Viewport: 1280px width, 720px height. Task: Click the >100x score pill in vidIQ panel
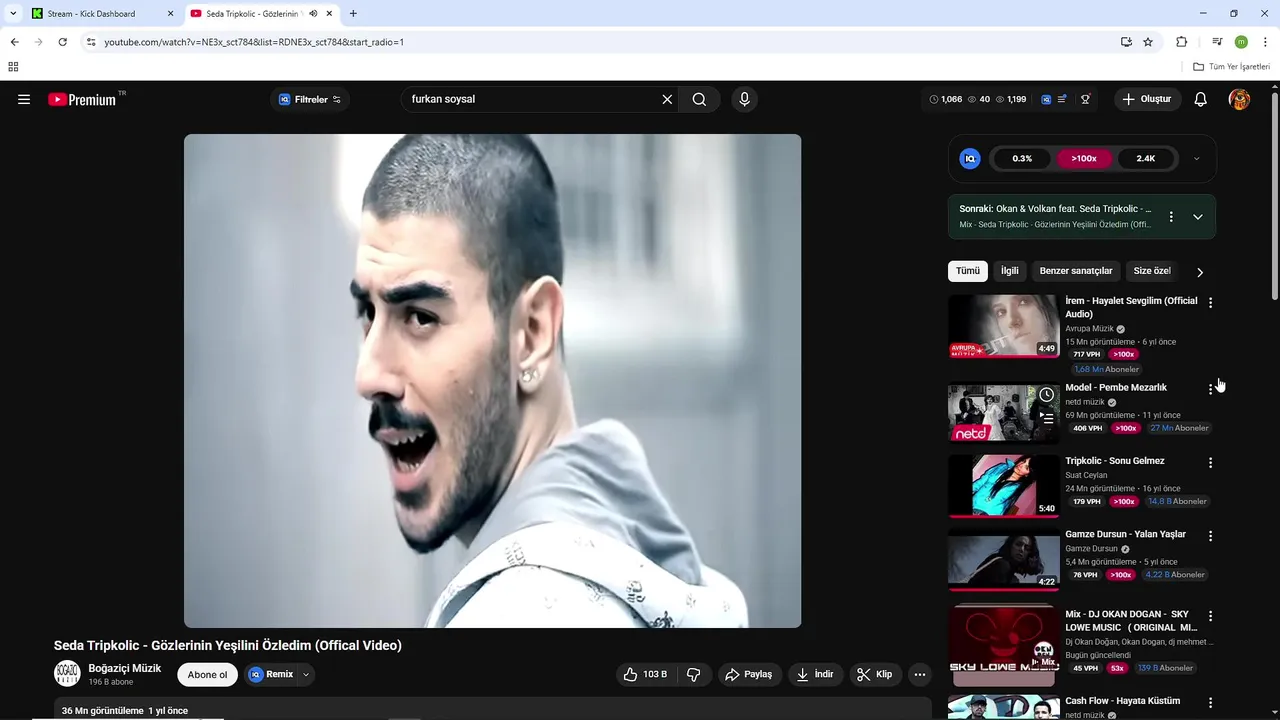(1084, 158)
